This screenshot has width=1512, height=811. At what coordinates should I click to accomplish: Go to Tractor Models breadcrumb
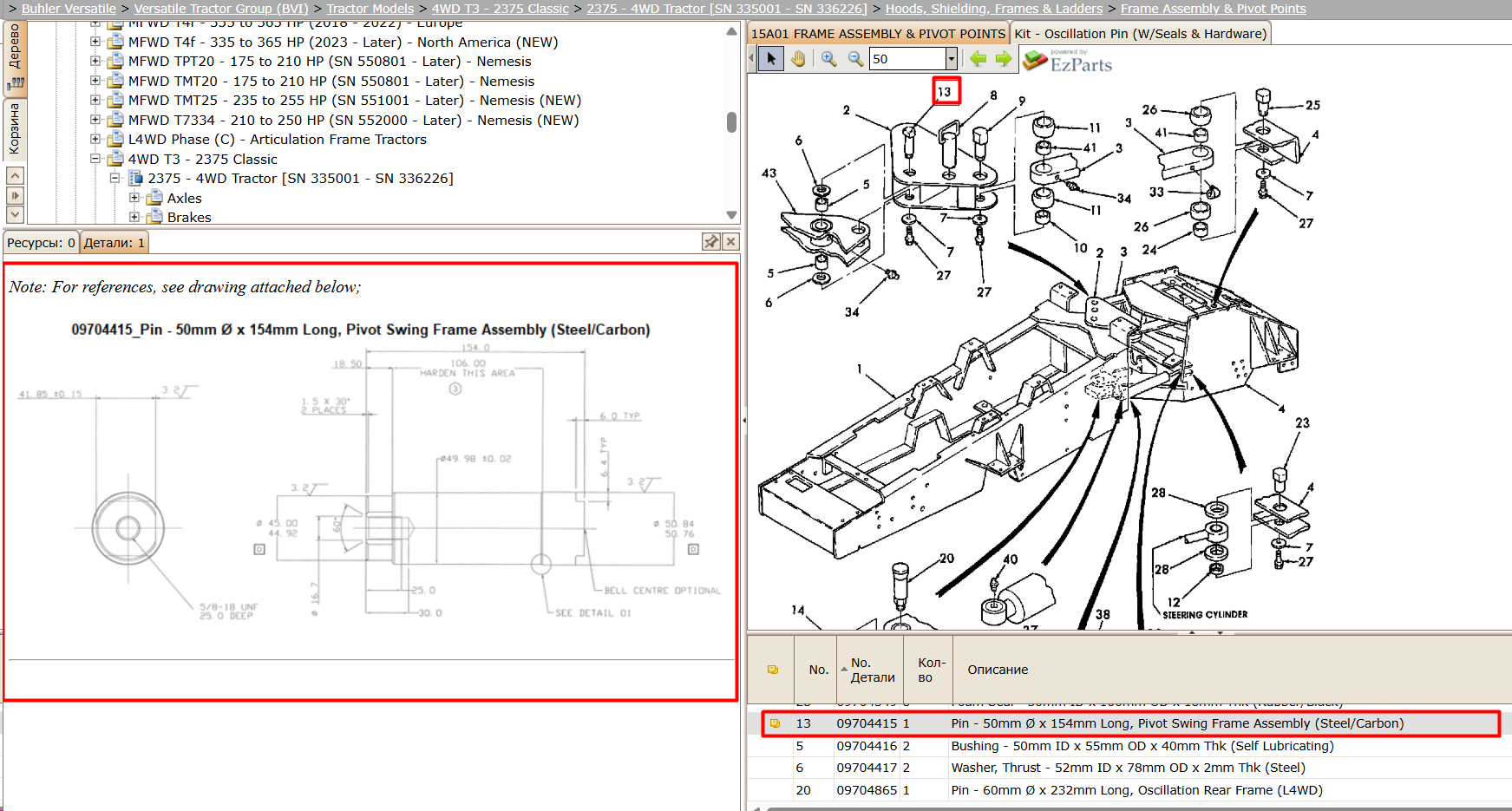[370, 9]
